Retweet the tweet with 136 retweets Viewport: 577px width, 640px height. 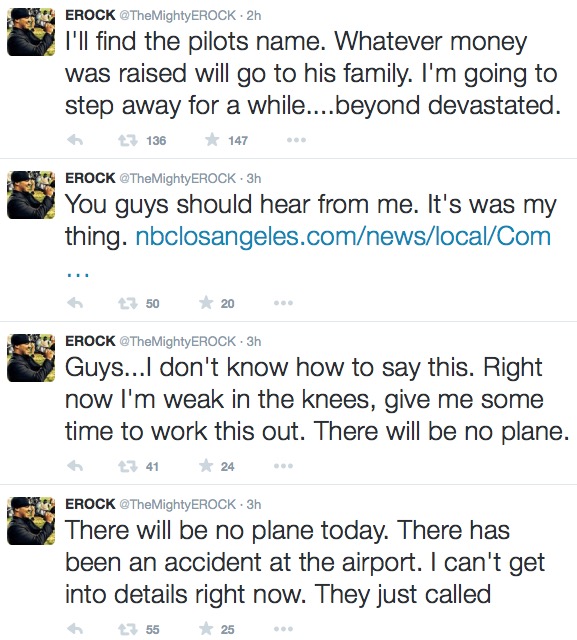(x=128, y=141)
